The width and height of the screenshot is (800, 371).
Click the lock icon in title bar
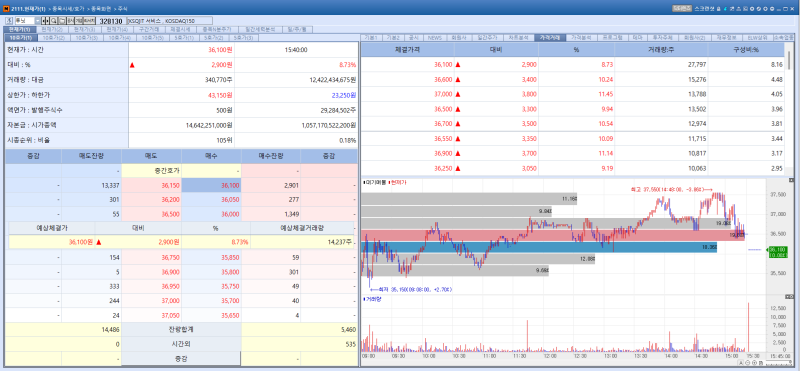coord(718,9)
